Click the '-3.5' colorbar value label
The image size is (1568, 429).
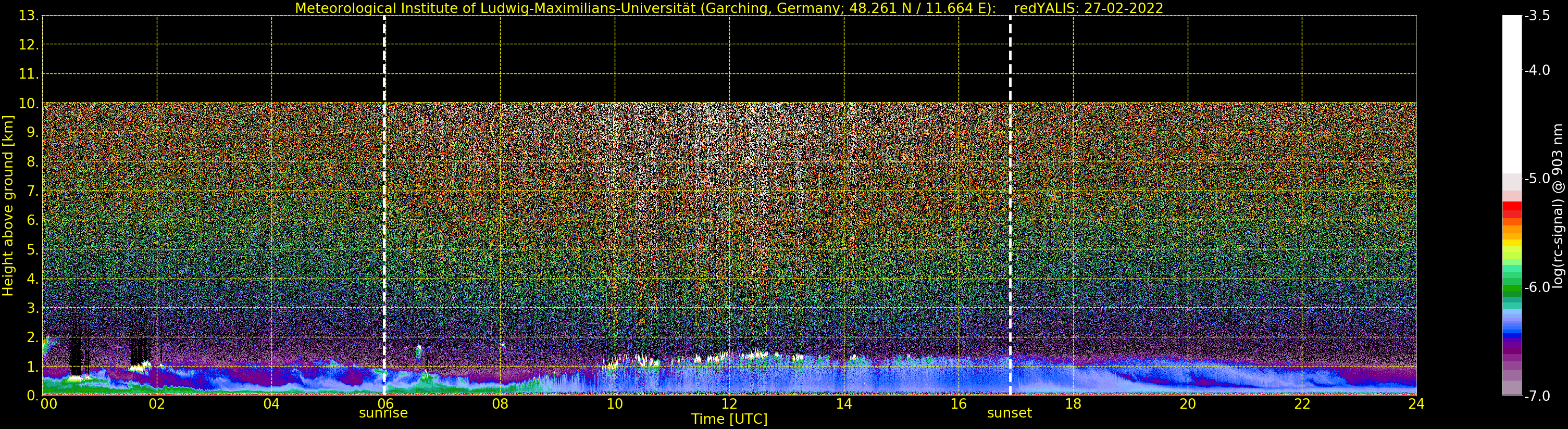pyautogui.click(x=1537, y=16)
